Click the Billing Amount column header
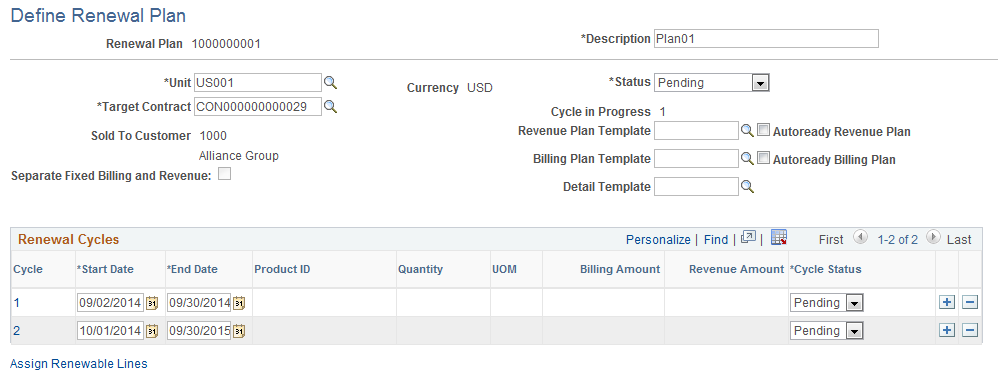The height and width of the screenshot is (376, 998). pos(620,269)
